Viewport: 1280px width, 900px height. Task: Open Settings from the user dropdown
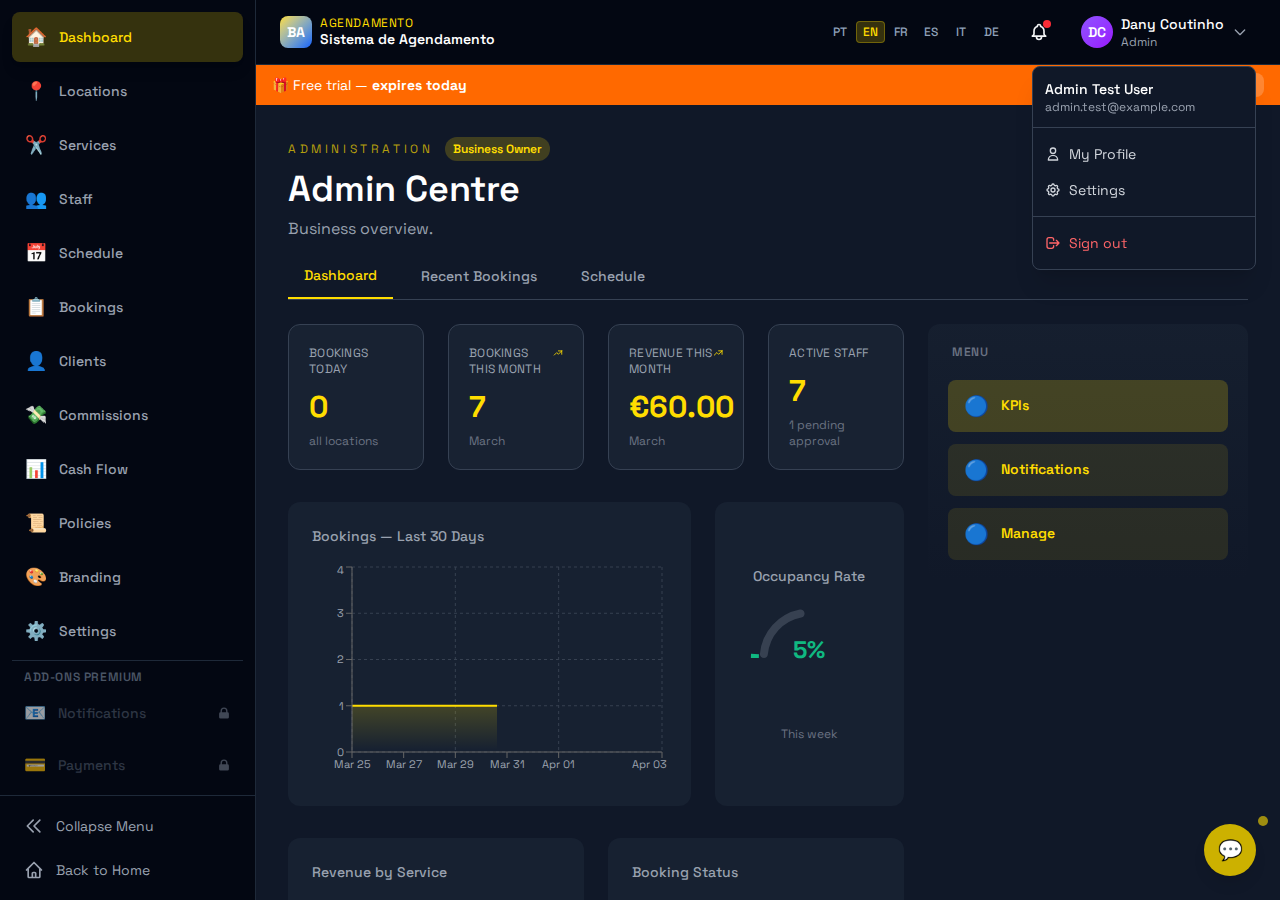[x=1144, y=190]
